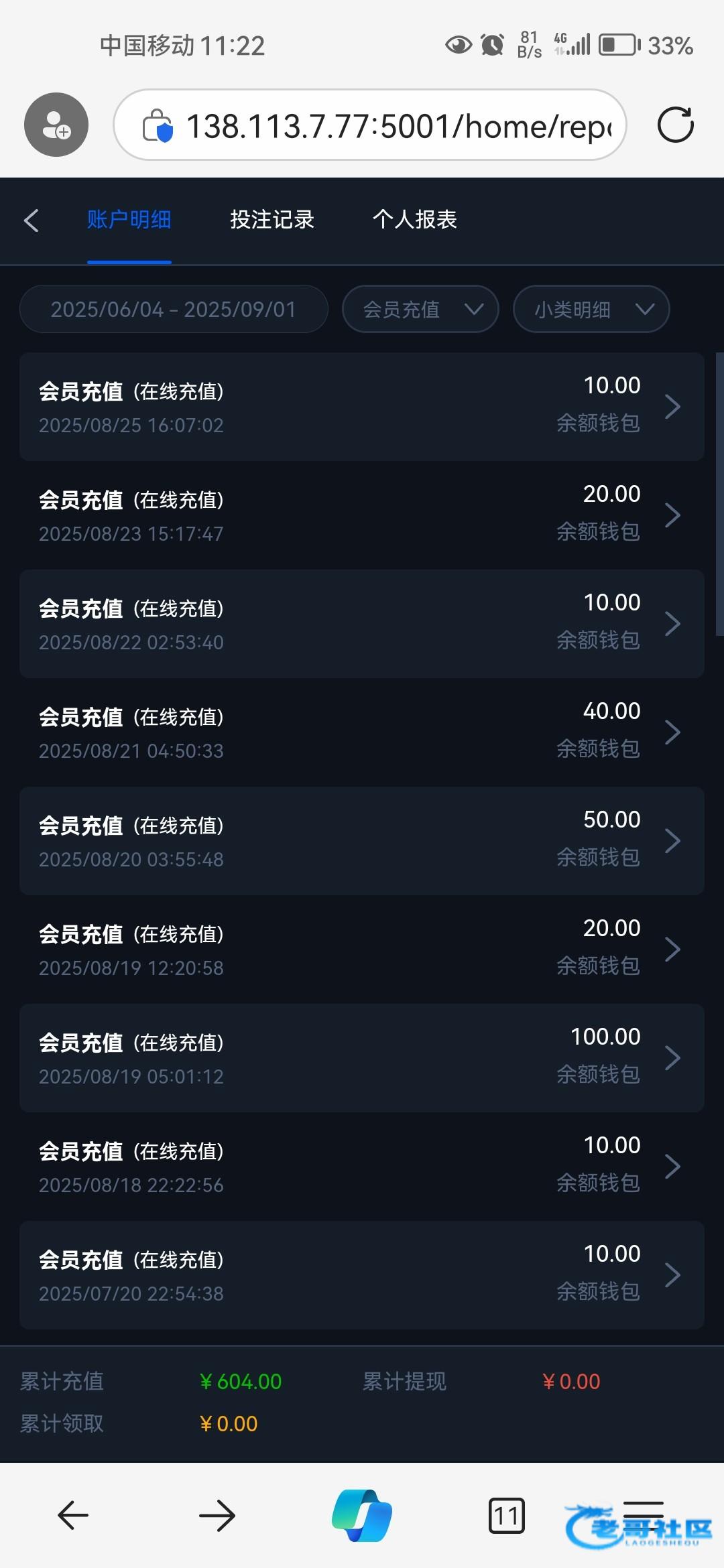Switch to 投注记录 tab
Screen dimensions: 724x1568
(x=272, y=220)
